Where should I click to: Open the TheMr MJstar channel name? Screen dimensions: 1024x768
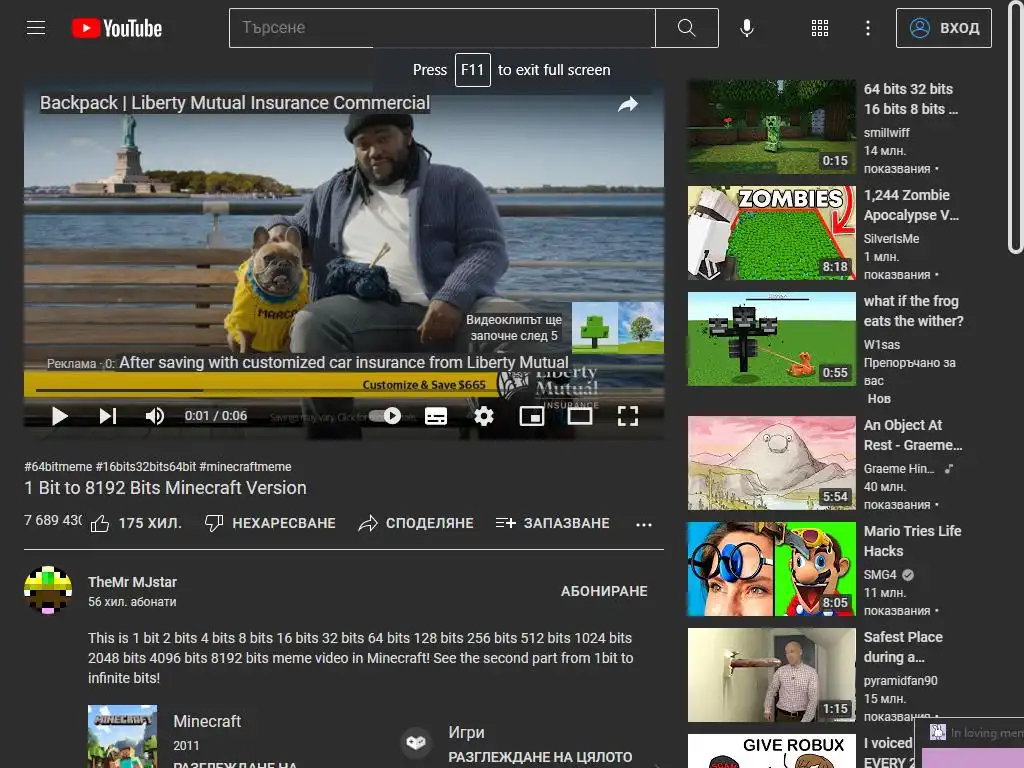(133, 582)
